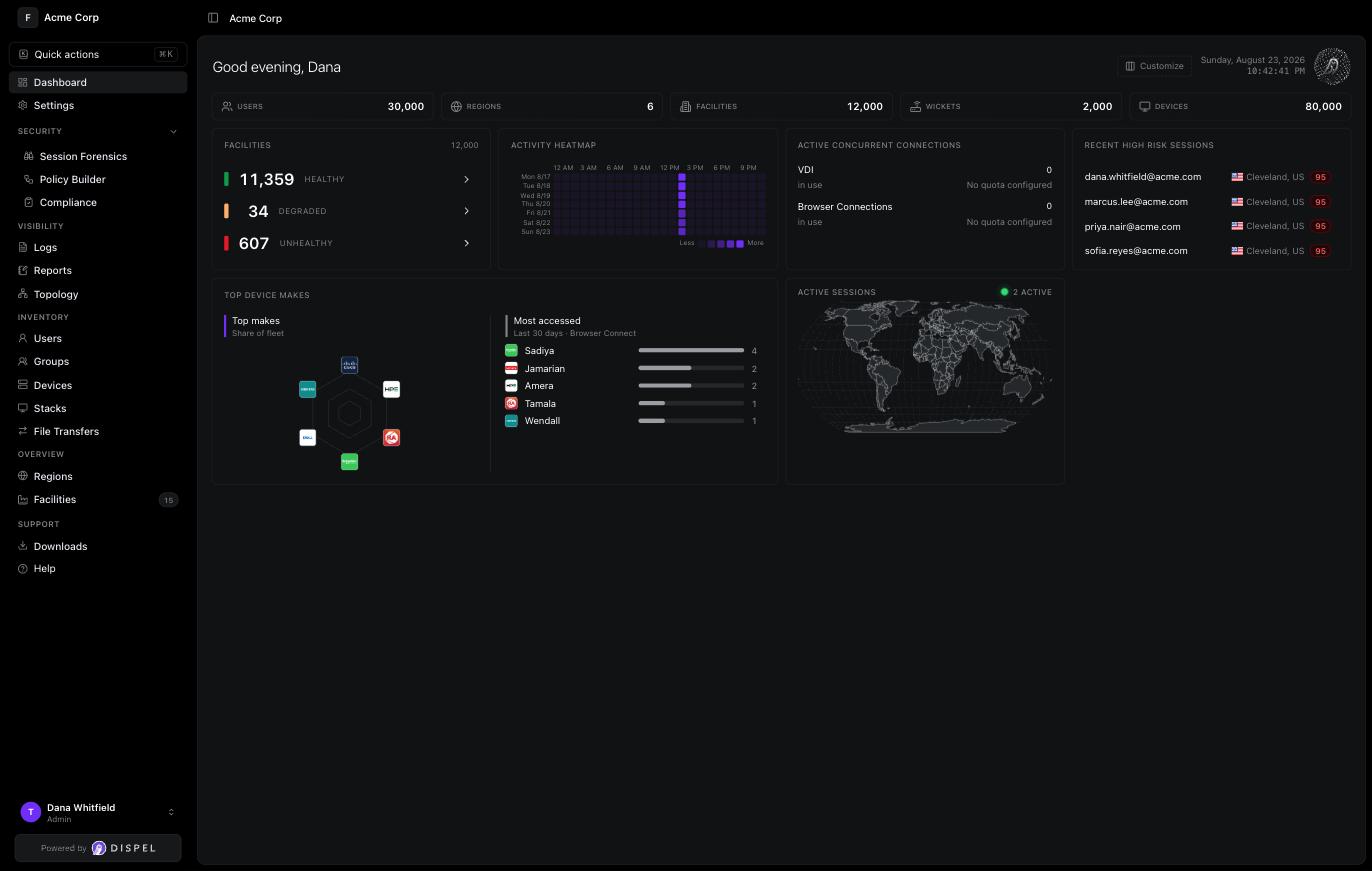Click the Tamala access bar
The width and height of the screenshot is (1372, 871).
point(691,404)
